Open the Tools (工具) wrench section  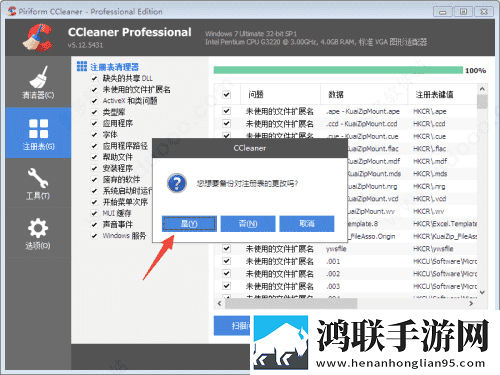click(38, 183)
